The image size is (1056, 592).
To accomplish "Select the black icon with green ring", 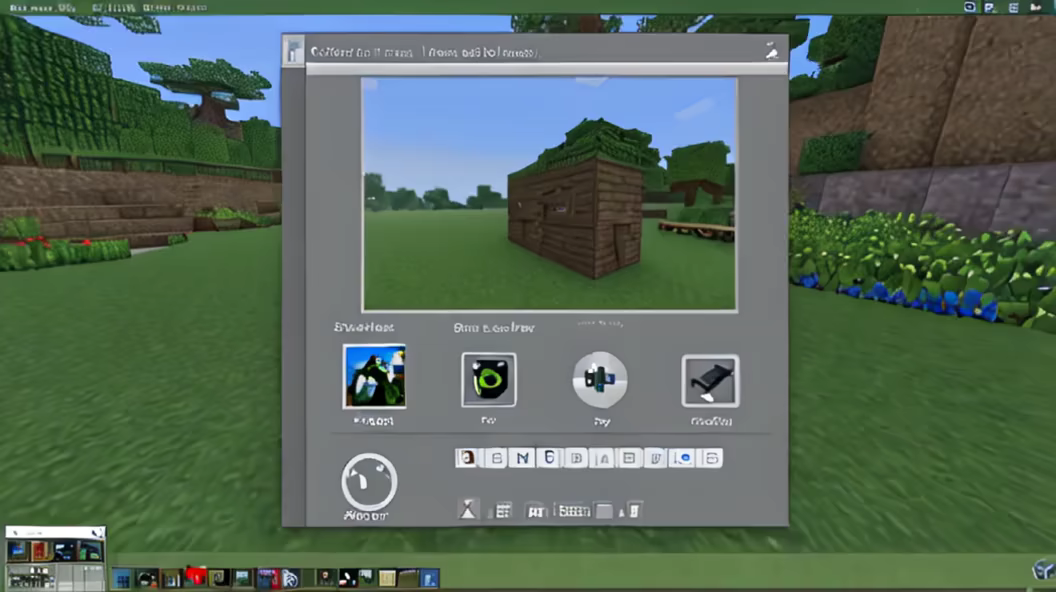I will (x=489, y=380).
